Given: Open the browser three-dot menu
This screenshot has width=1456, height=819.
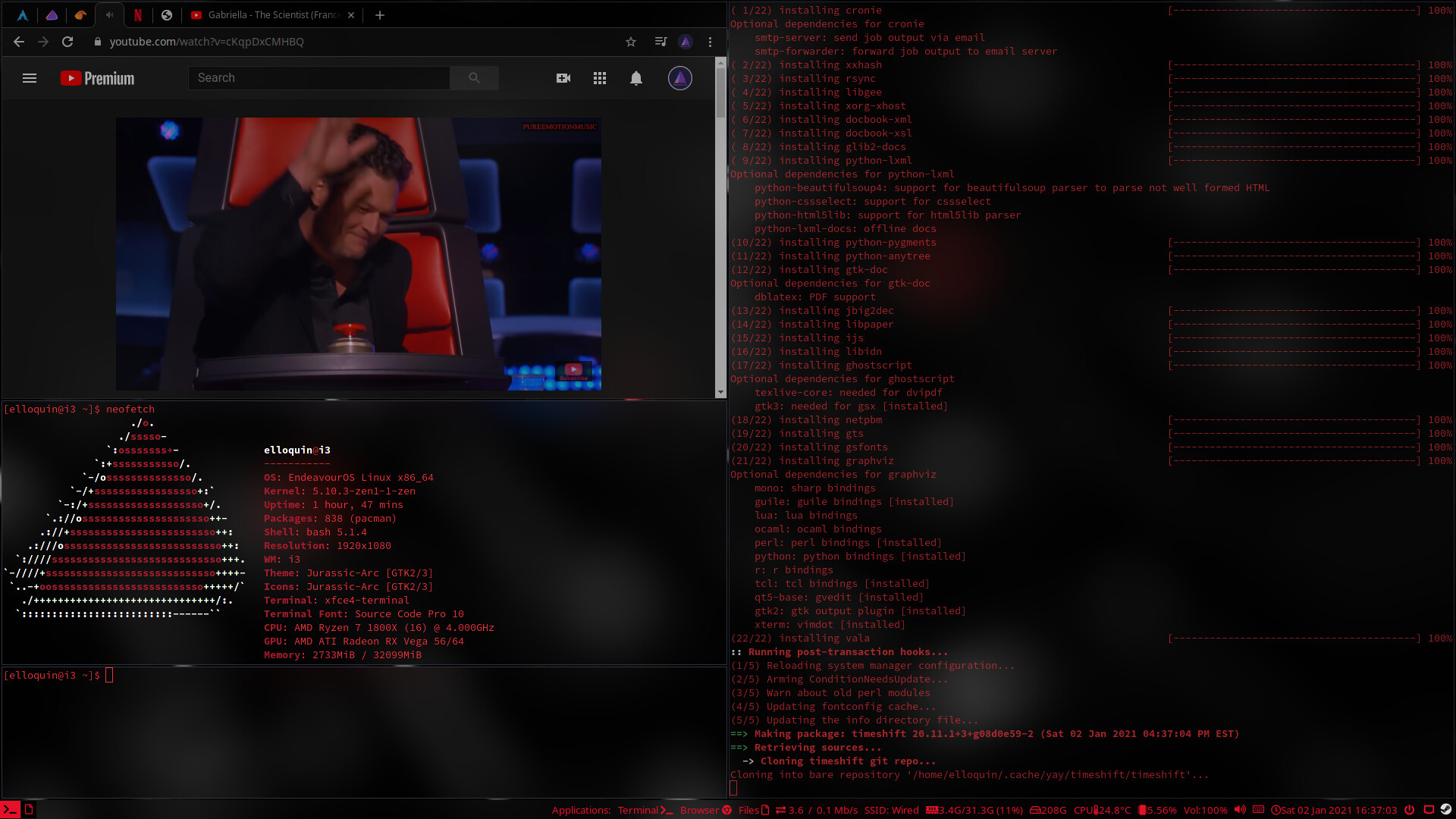Looking at the screenshot, I should click(x=710, y=42).
